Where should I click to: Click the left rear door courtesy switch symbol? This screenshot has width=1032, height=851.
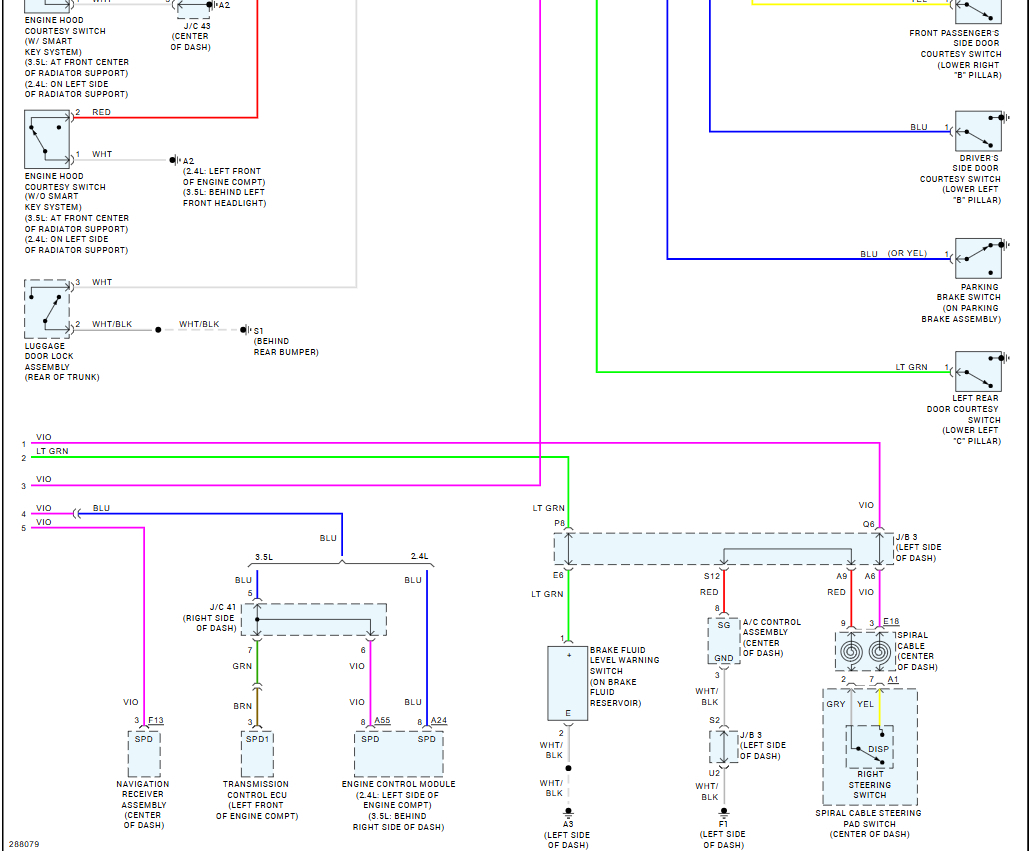pos(978,371)
